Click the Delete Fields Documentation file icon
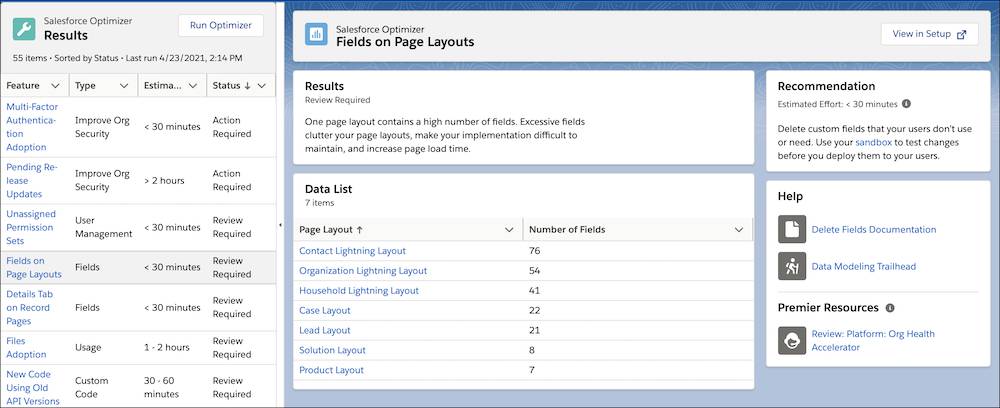 point(791,229)
